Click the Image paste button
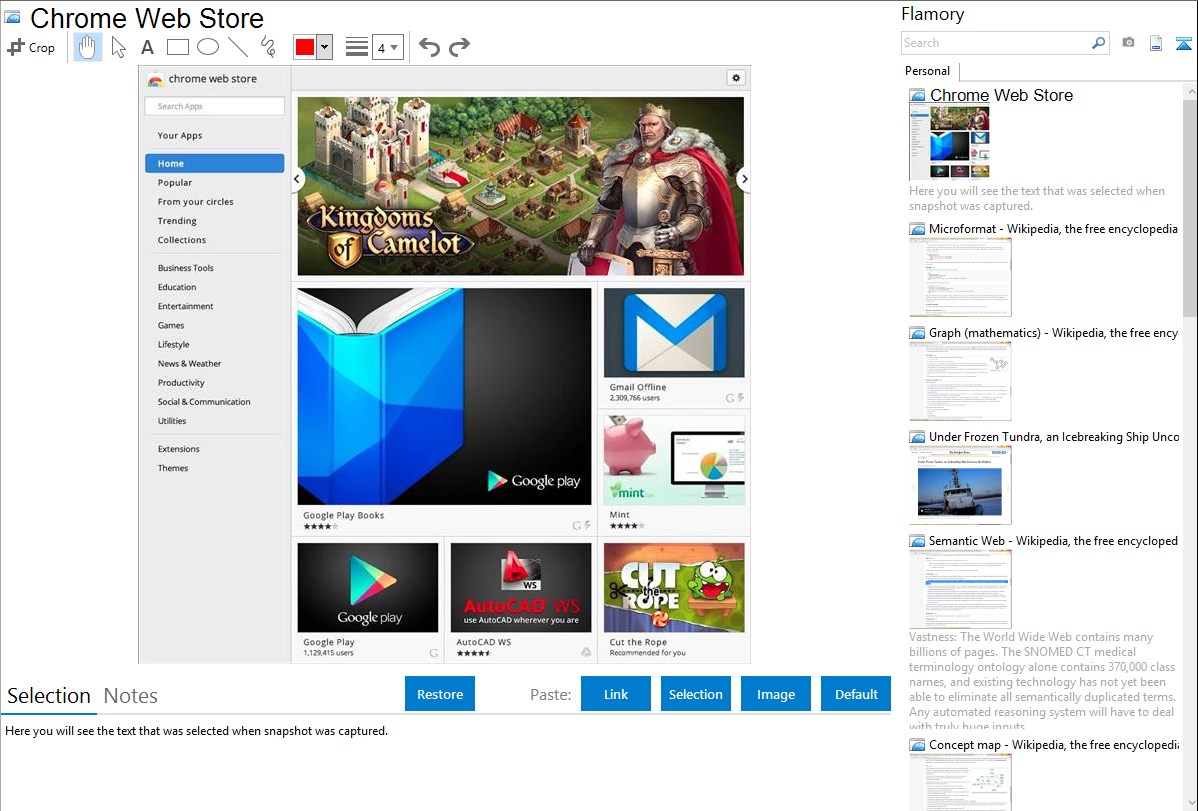Screen dimensions: 1198x811 click(x=775, y=694)
